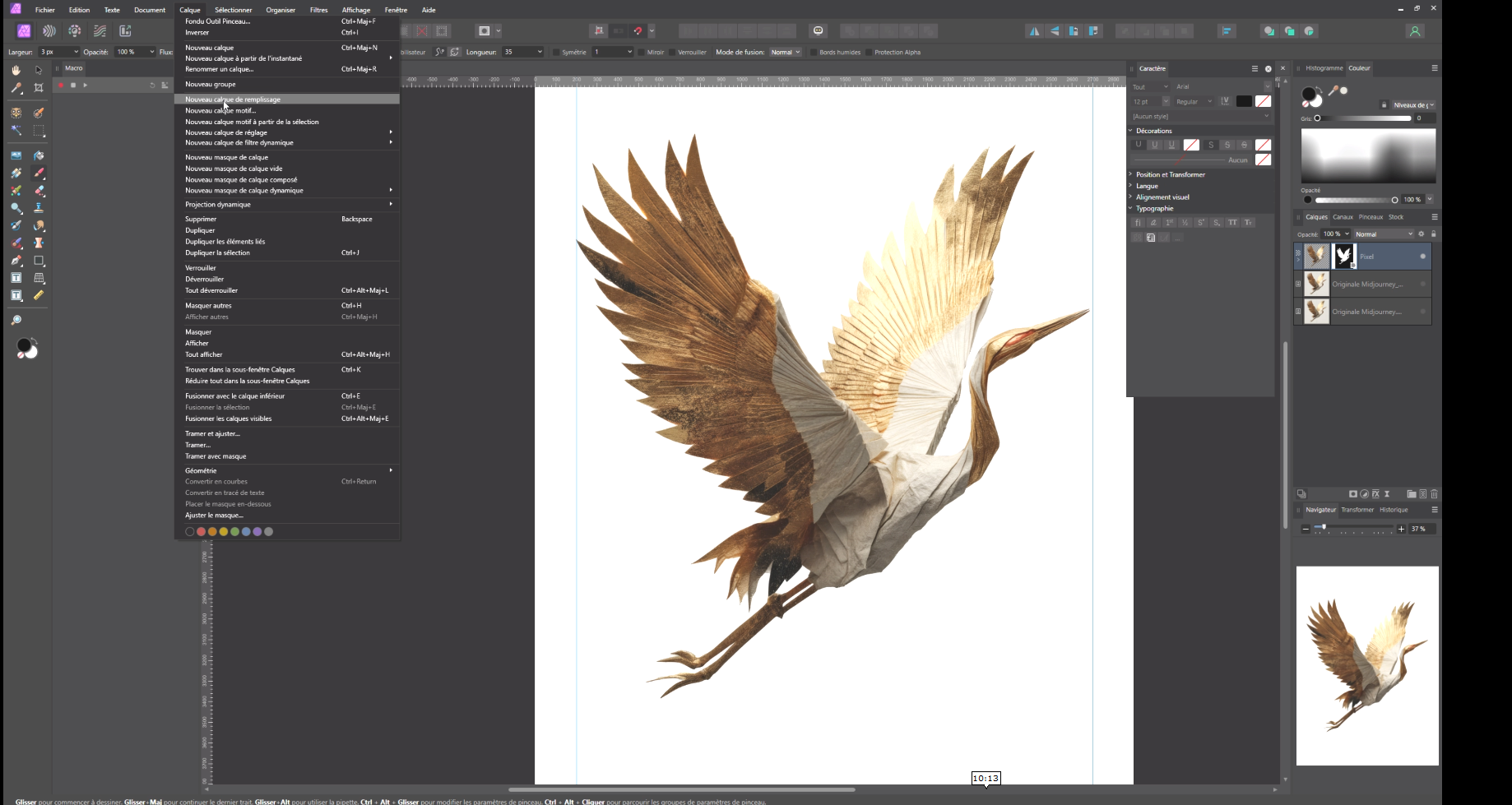Pick the Zoom magnifier tool

(16, 320)
